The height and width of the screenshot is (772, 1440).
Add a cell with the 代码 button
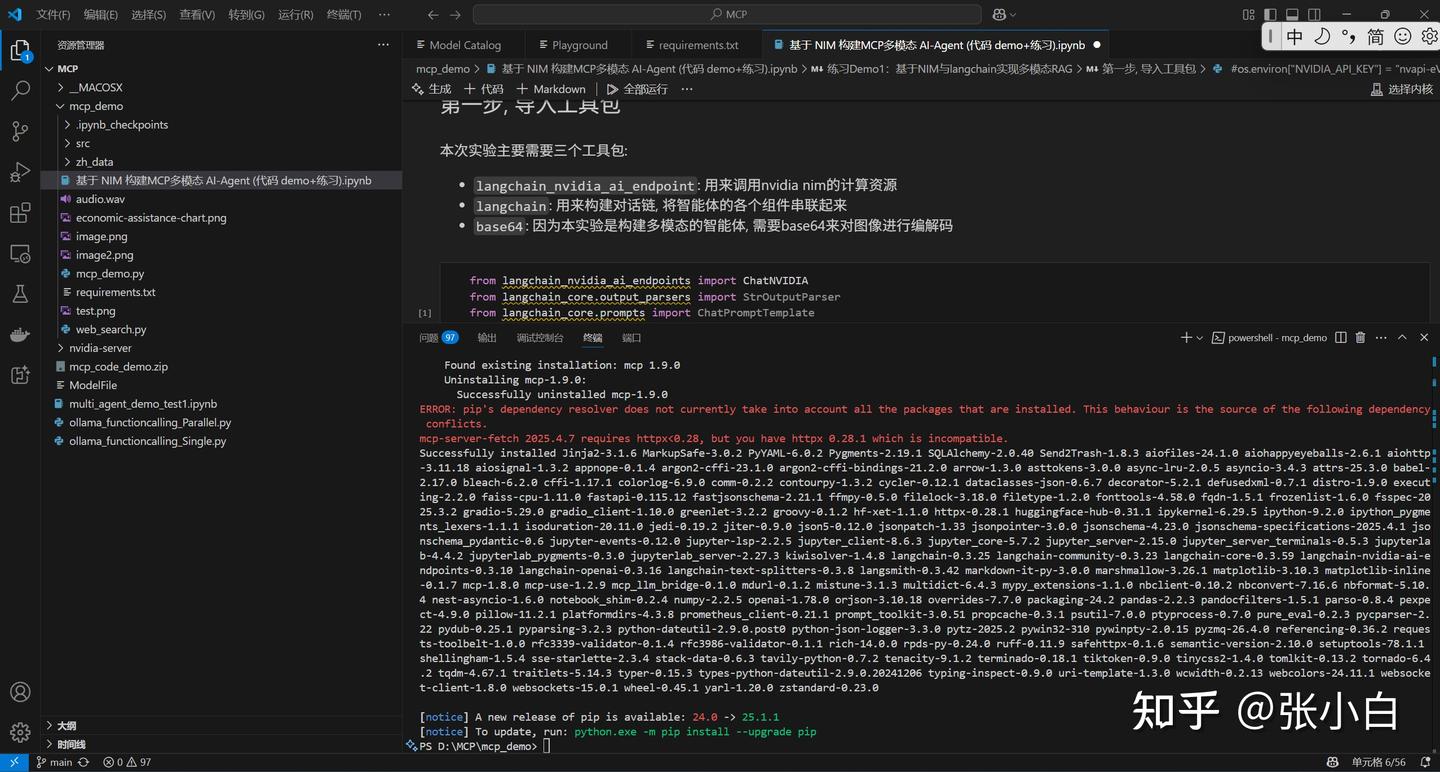point(483,89)
